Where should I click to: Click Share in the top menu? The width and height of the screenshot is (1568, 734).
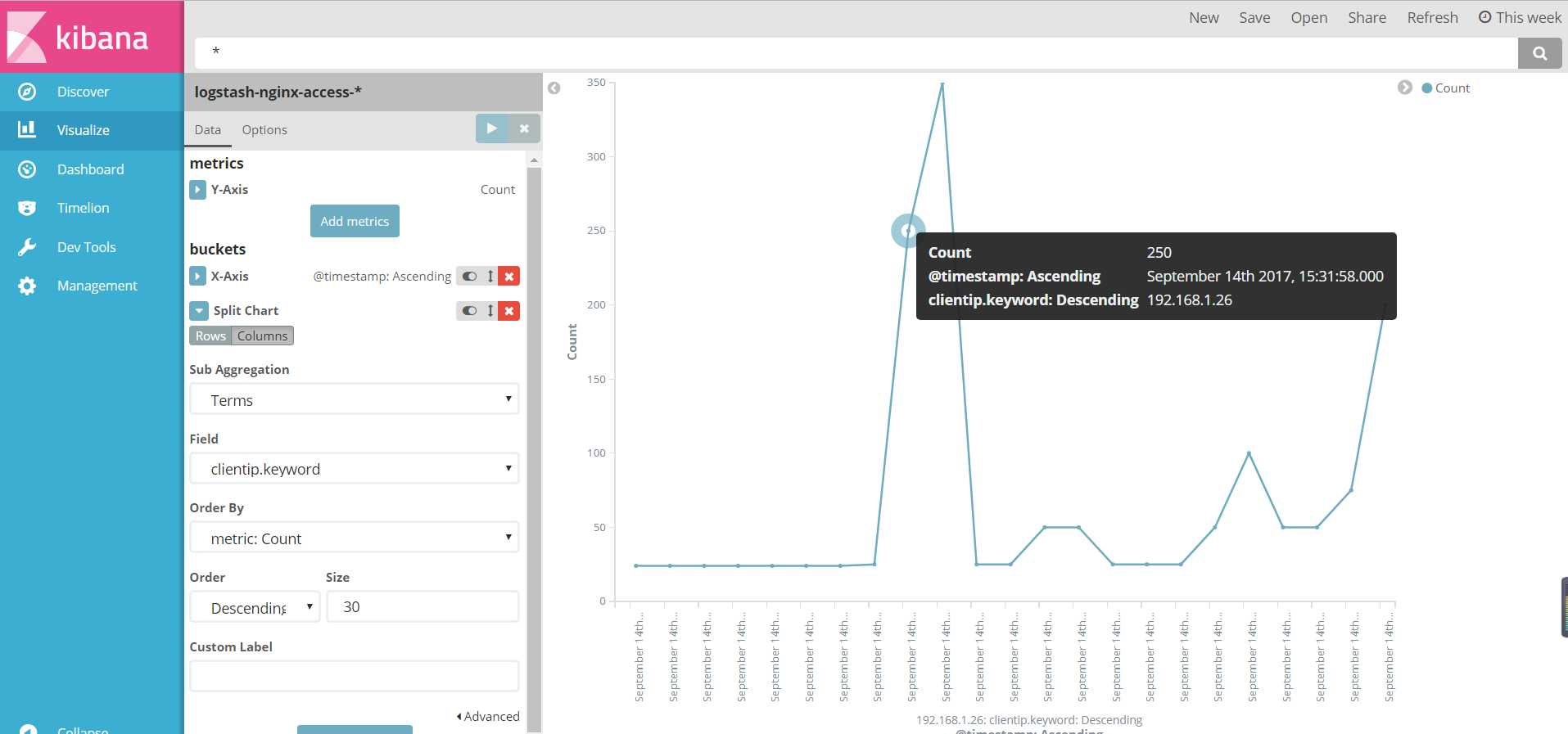(1367, 17)
